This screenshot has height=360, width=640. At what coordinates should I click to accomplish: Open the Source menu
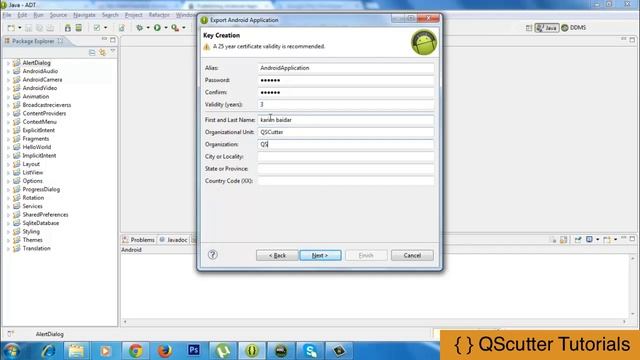coord(58,15)
